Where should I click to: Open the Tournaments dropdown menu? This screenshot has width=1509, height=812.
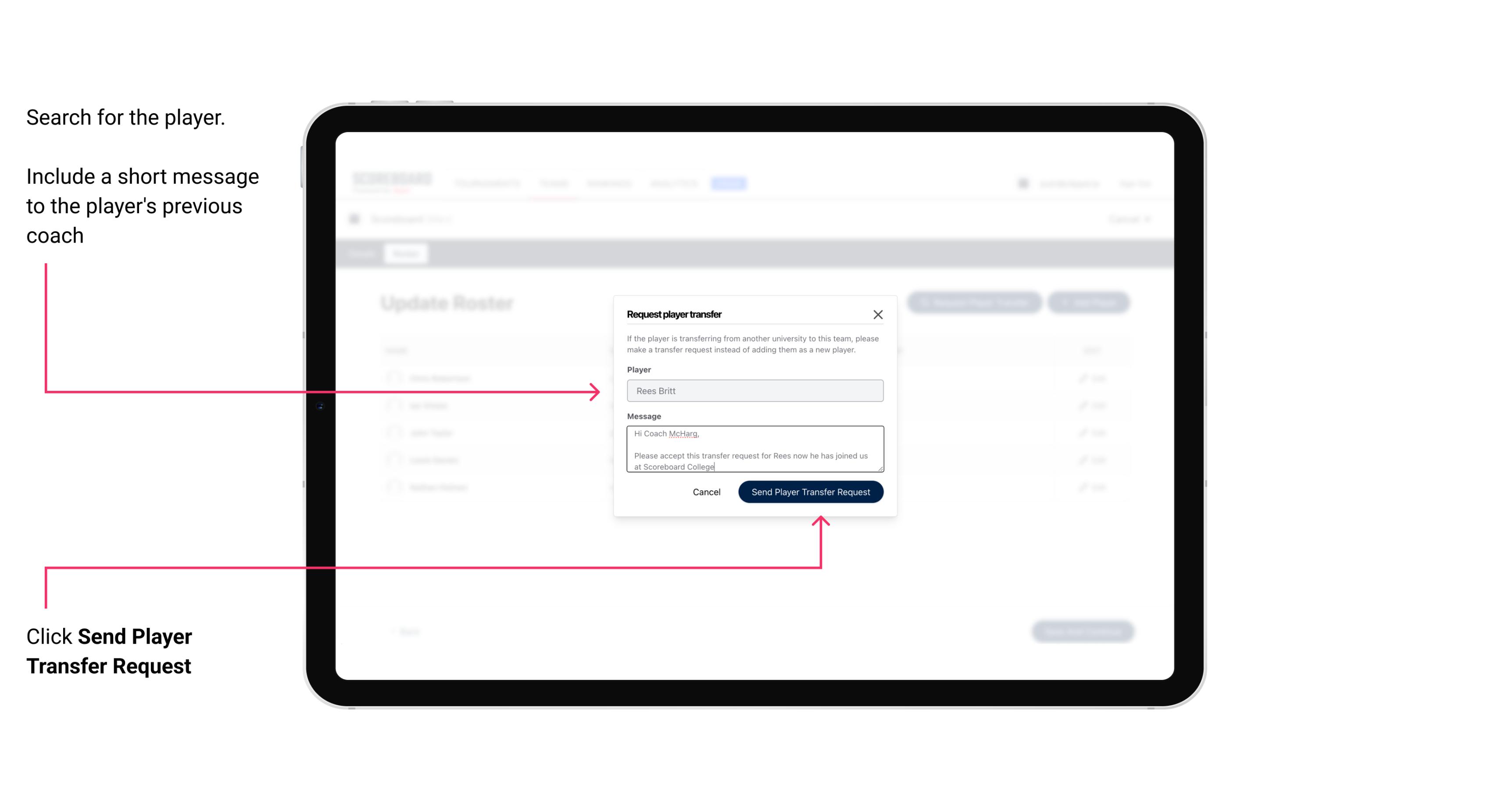[x=489, y=183]
